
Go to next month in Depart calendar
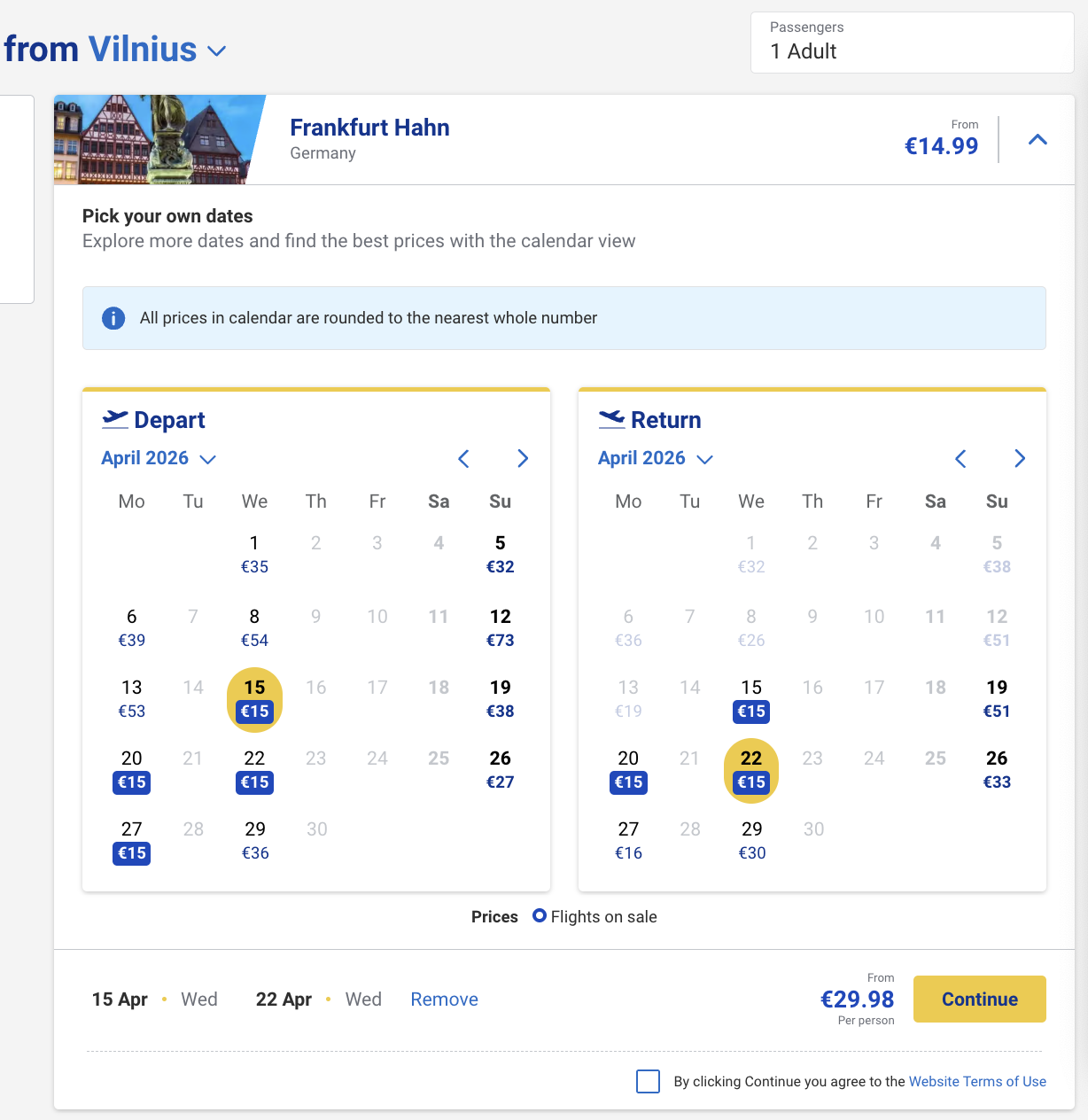pos(523,458)
